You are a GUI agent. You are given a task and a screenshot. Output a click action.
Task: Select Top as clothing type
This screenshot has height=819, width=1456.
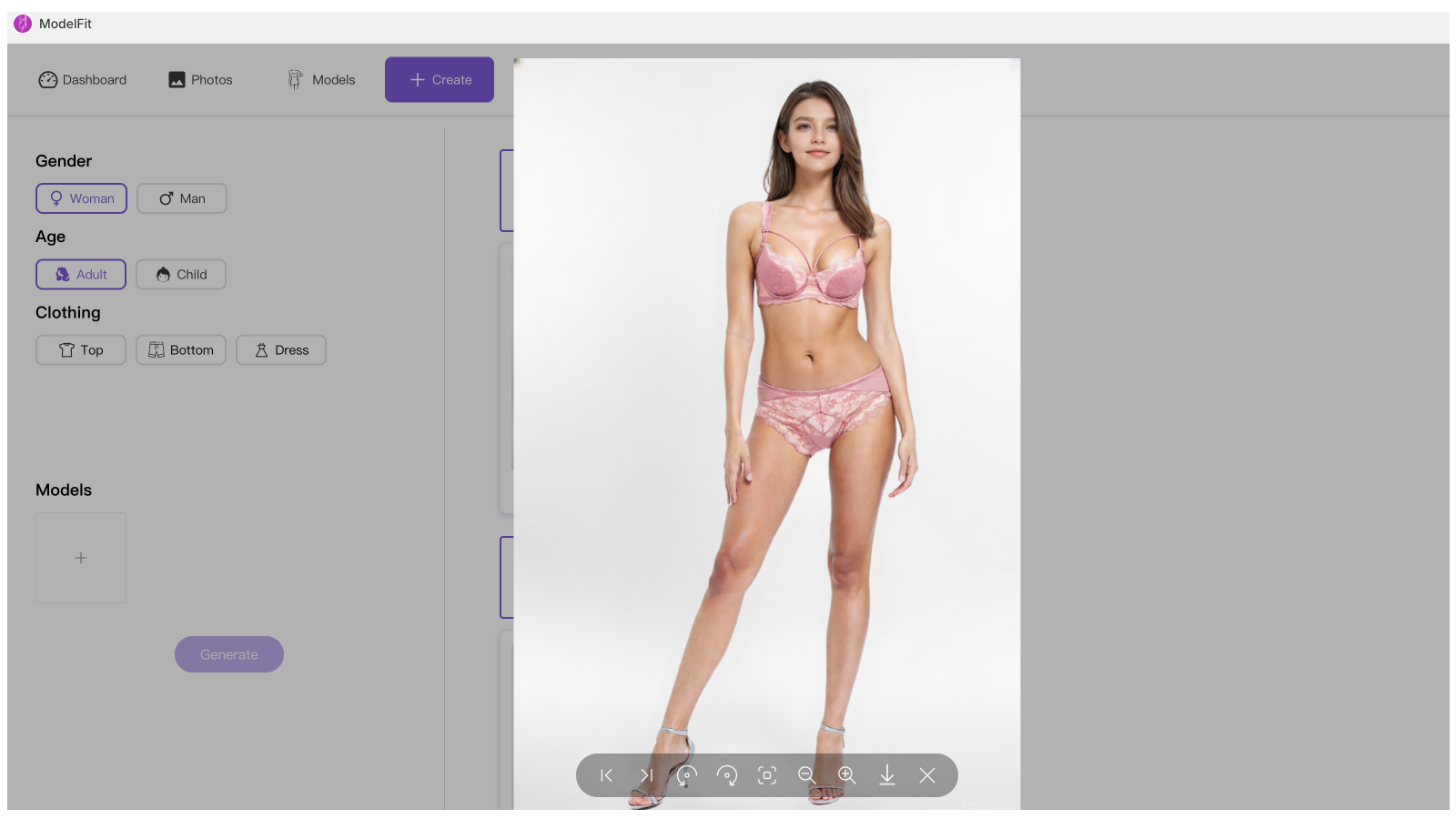click(x=80, y=349)
